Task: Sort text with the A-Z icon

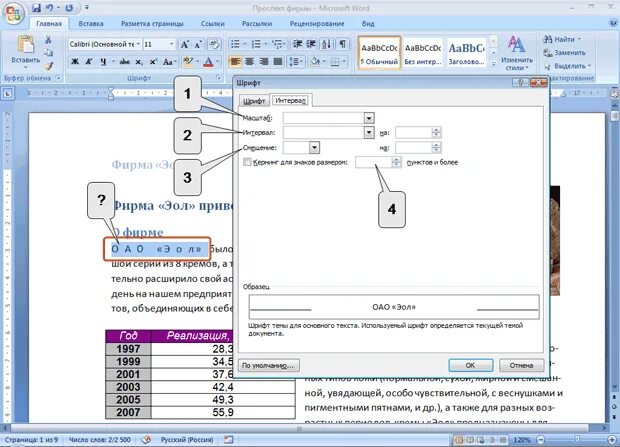Action: pyautogui.click(x=327, y=44)
